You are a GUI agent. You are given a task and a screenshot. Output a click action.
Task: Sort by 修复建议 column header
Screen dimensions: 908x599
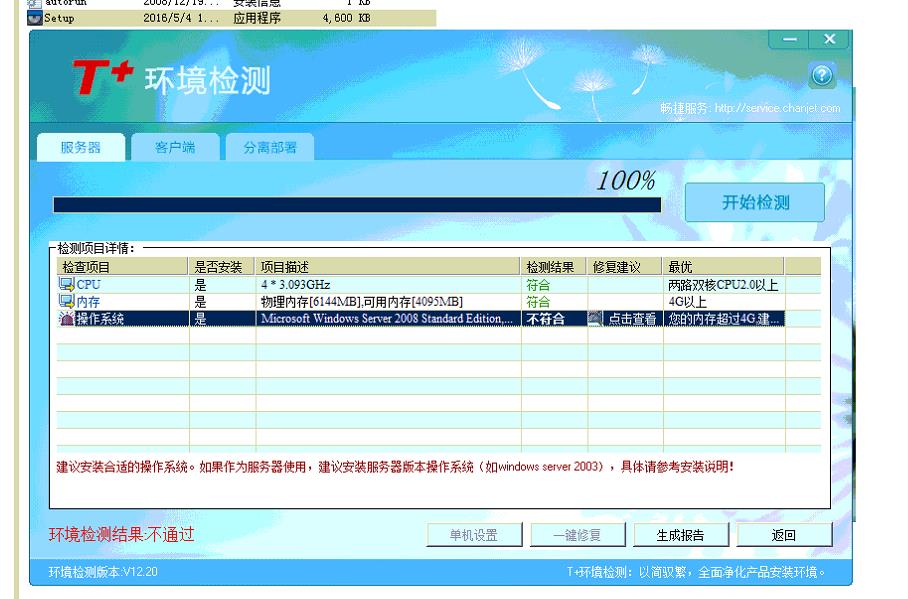tap(624, 266)
